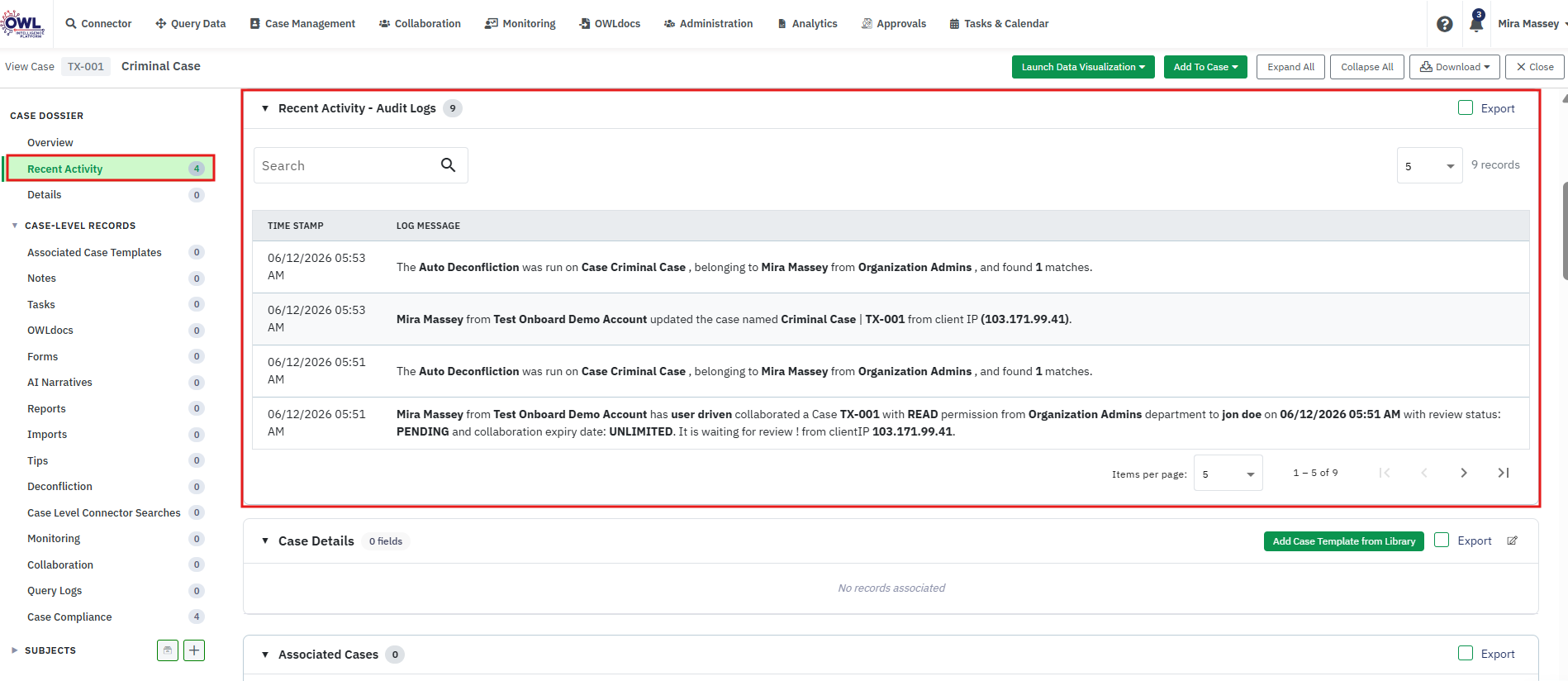This screenshot has height=681, width=1568.
Task: Open the Collaboration menu
Action: pos(420,24)
